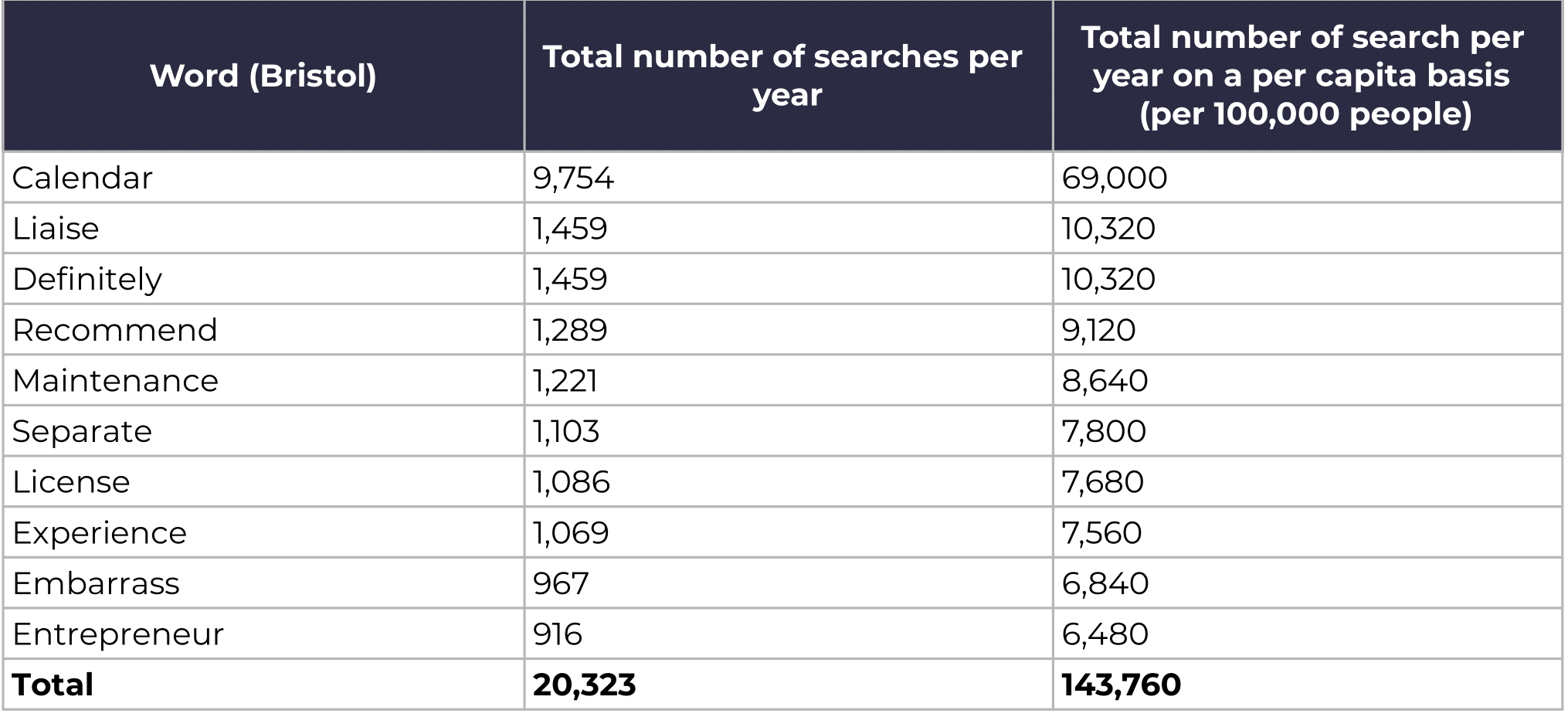Select the "Definitely" word cell

click(87, 279)
